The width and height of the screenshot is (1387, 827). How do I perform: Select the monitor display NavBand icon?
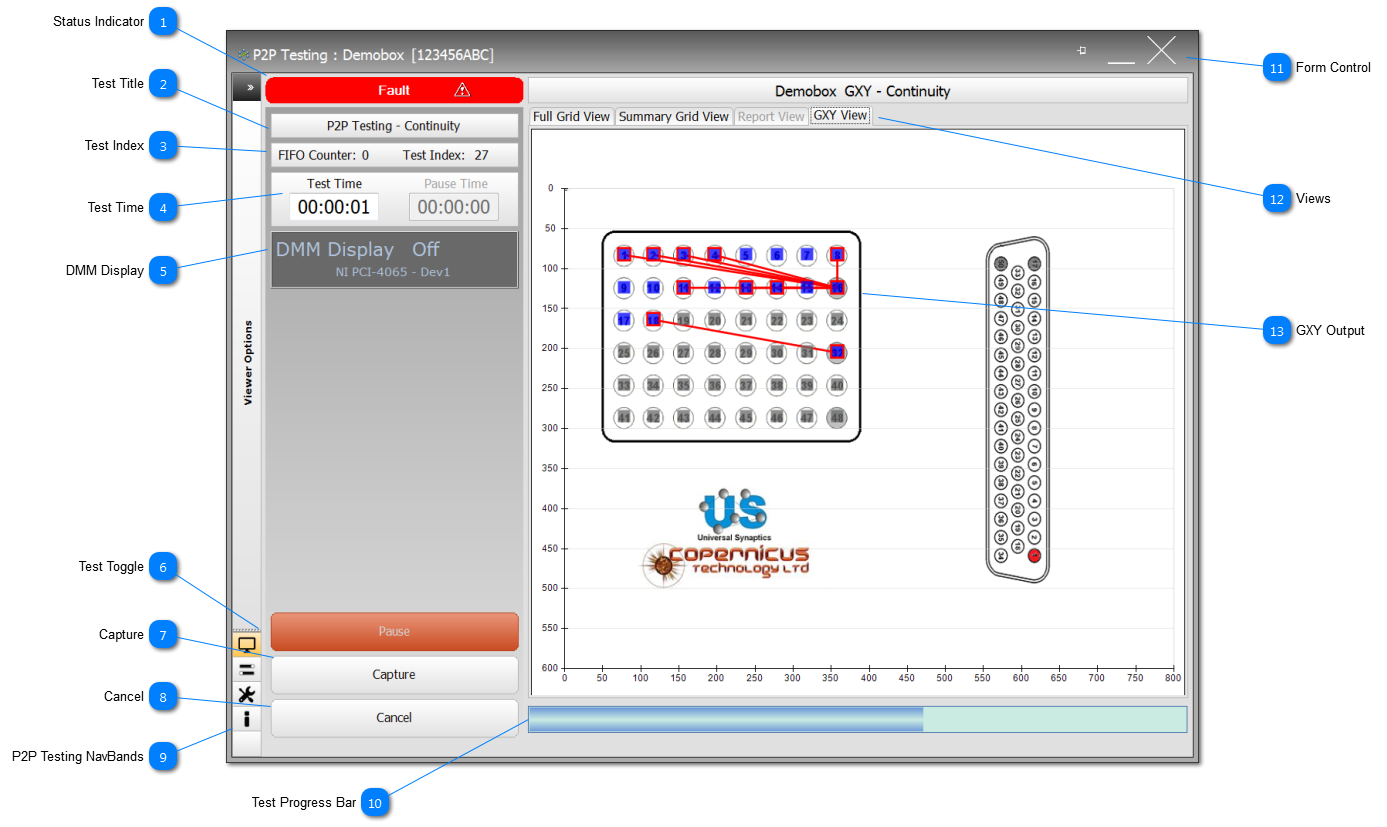[246, 645]
